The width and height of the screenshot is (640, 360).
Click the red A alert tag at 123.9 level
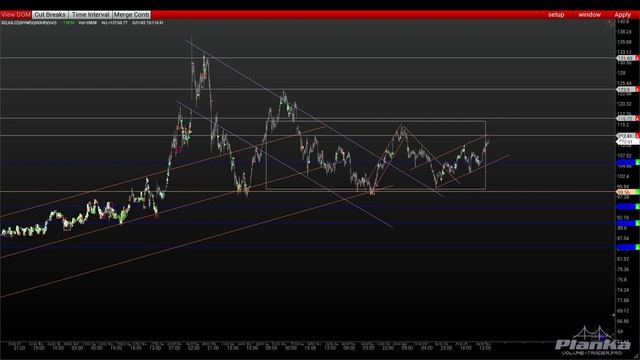coord(637,89)
